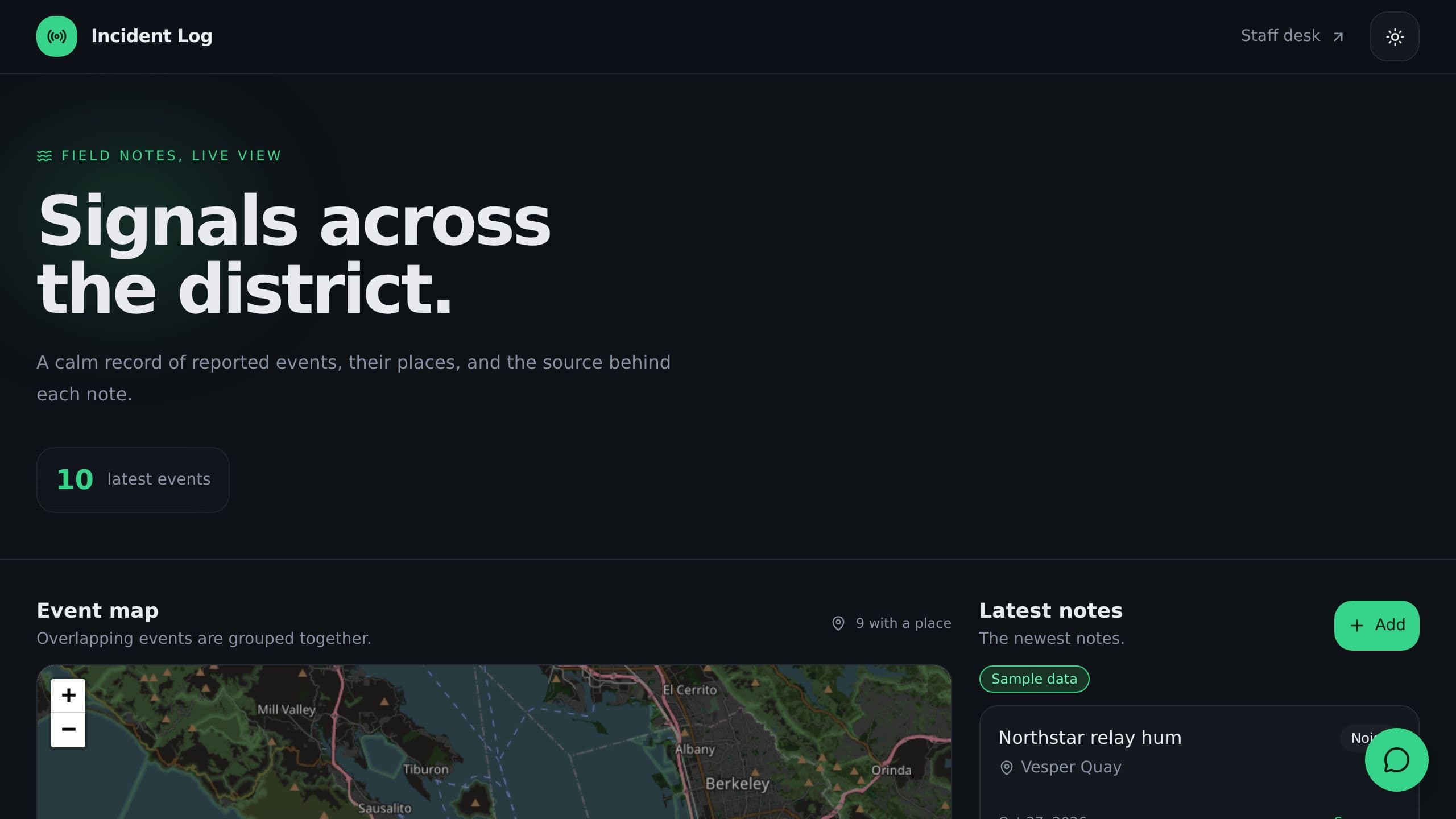
Task: Zoom out on the event map
Action: pyautogui.click(x=68, y=730)
